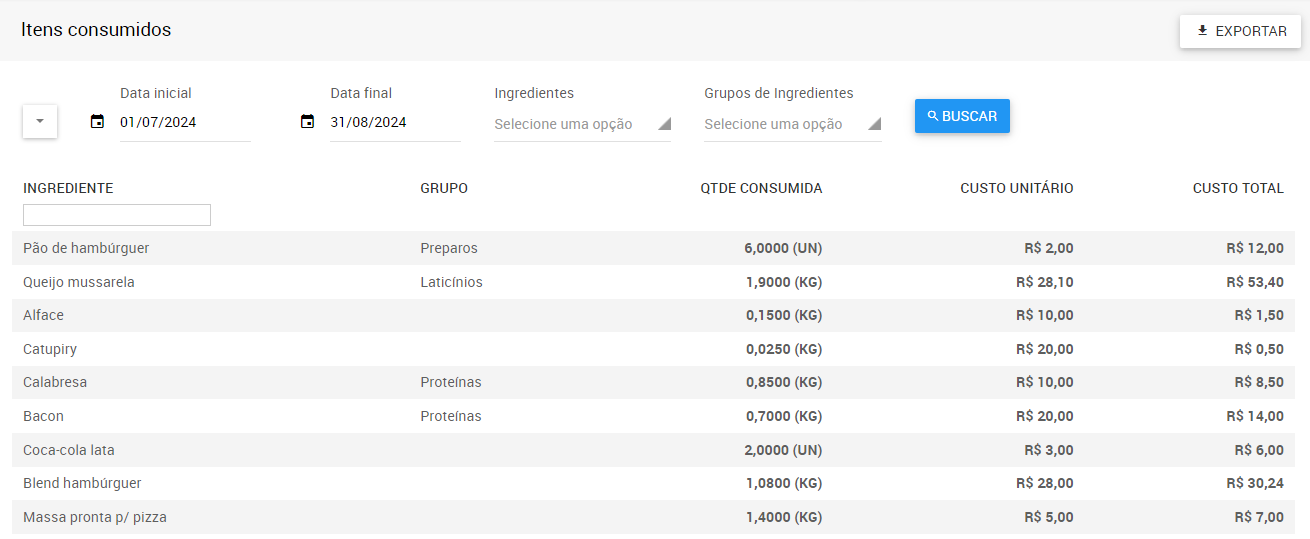Open the small arrow dropdown left of dates
The width and height of the screenshot is (1310, 539).
click(x=40, y=121)
